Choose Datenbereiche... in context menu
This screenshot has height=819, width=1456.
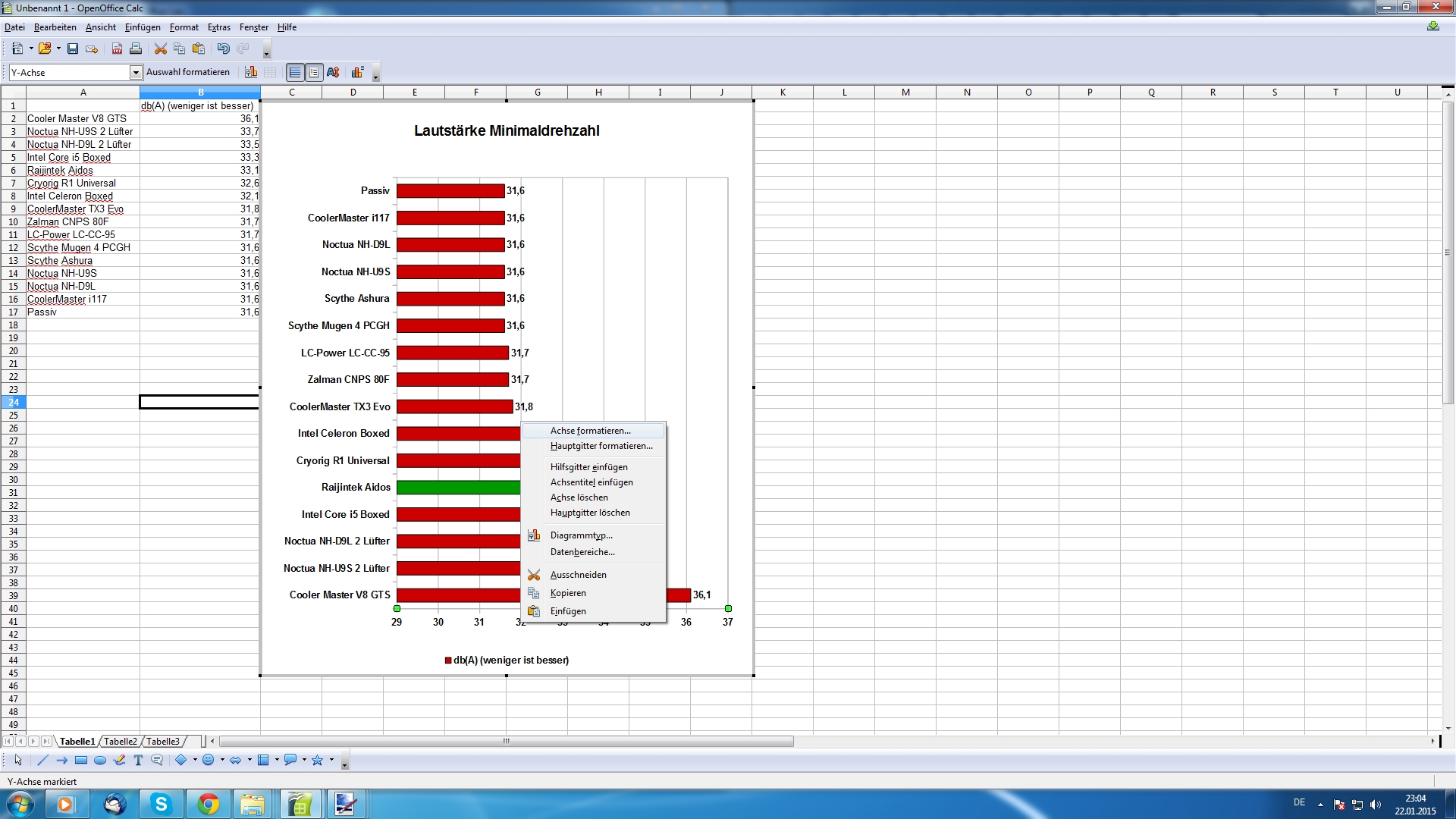coord(593,552)
